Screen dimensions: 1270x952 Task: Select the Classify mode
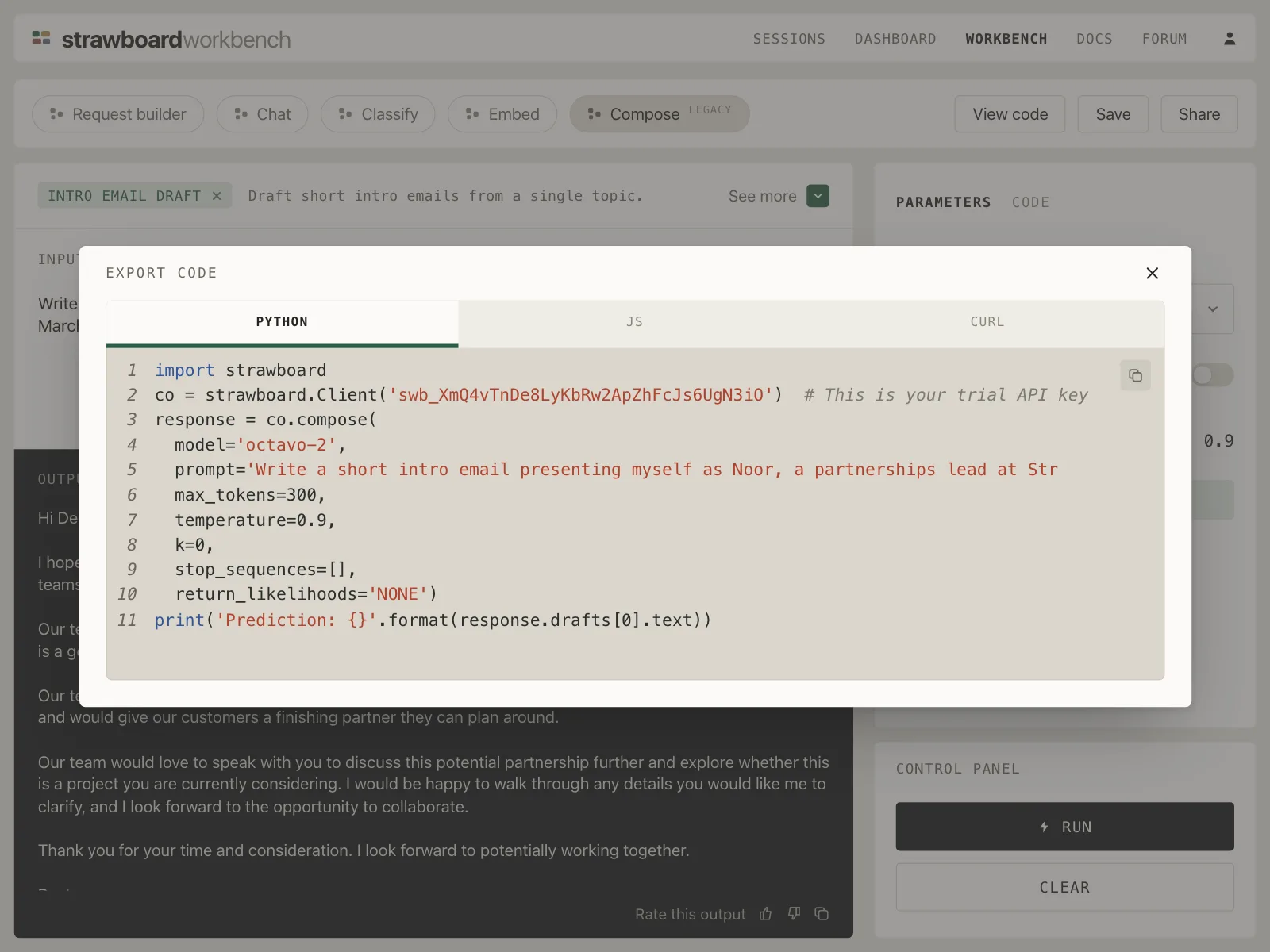pyautogui.click(x=379, y=114)
